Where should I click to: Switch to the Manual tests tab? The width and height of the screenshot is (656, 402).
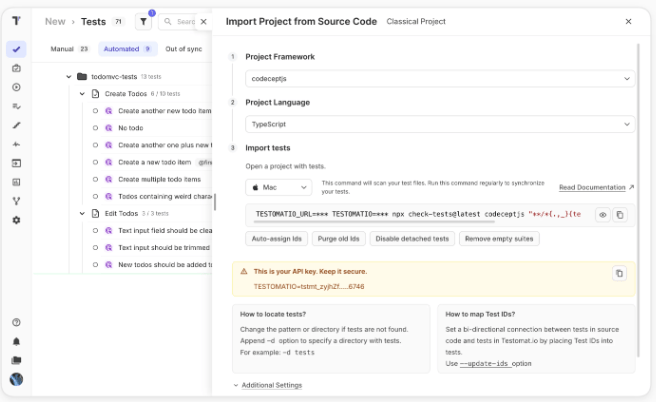point(69,49)
